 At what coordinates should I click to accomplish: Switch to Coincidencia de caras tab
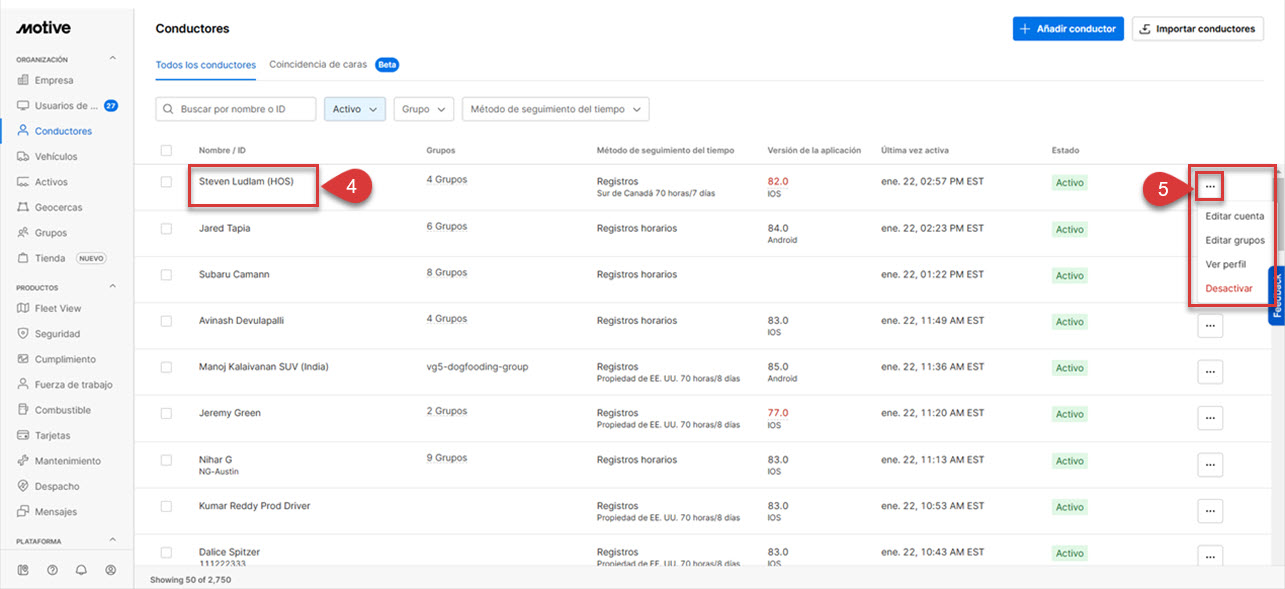[x=318, y=65]
